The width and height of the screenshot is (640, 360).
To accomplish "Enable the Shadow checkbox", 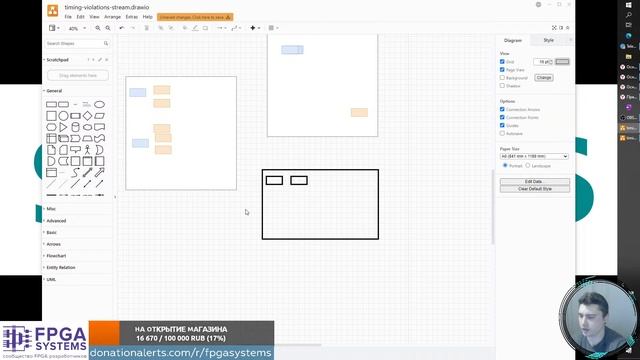I will point(502,86).
